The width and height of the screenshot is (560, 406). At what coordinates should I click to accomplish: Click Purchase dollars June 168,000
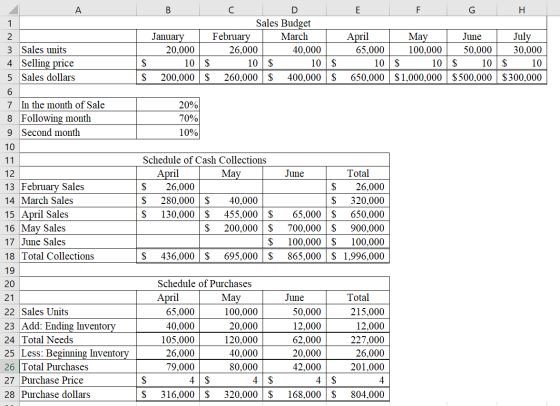tap(294, 394)
